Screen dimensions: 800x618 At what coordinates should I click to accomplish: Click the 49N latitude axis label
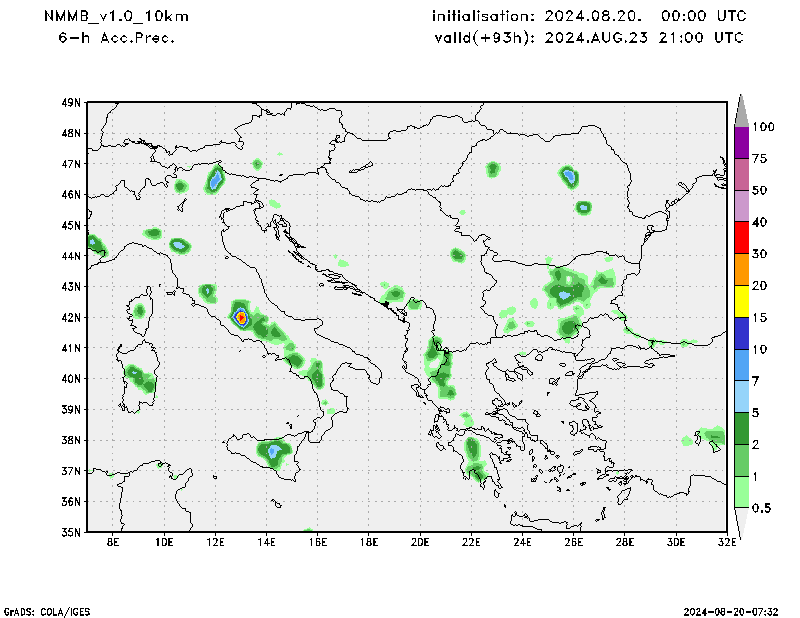coord(70,102)
